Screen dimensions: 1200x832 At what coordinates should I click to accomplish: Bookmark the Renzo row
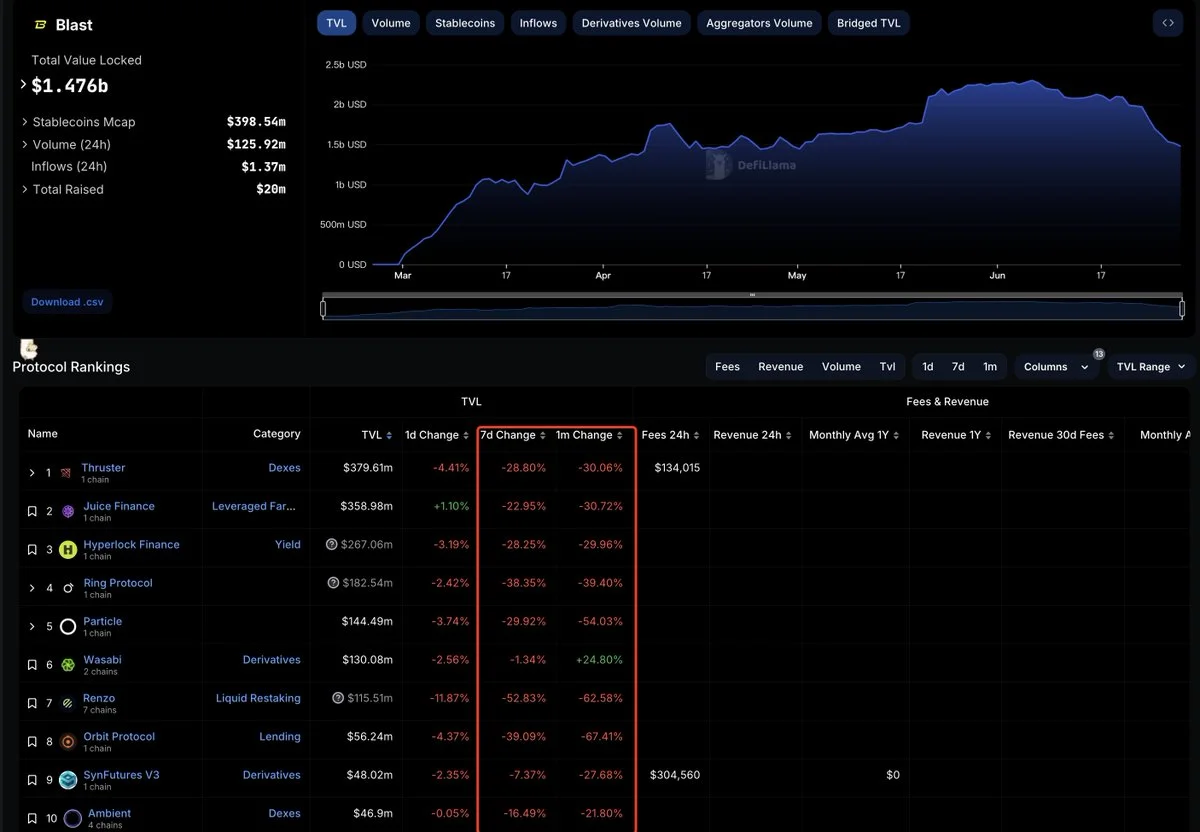pos(32,703)
